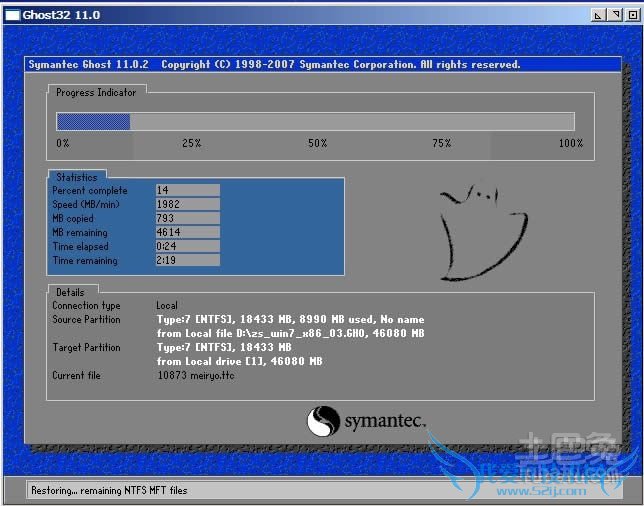Click the Time remaining field showing 2:19
This screenshot has height=506, width=644.
pyautogui.click(x=187, y=260)
